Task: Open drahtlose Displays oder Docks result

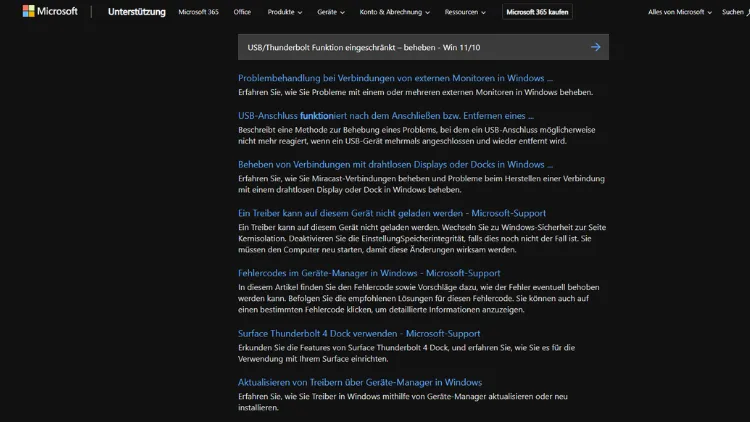Action: [395, 164]
